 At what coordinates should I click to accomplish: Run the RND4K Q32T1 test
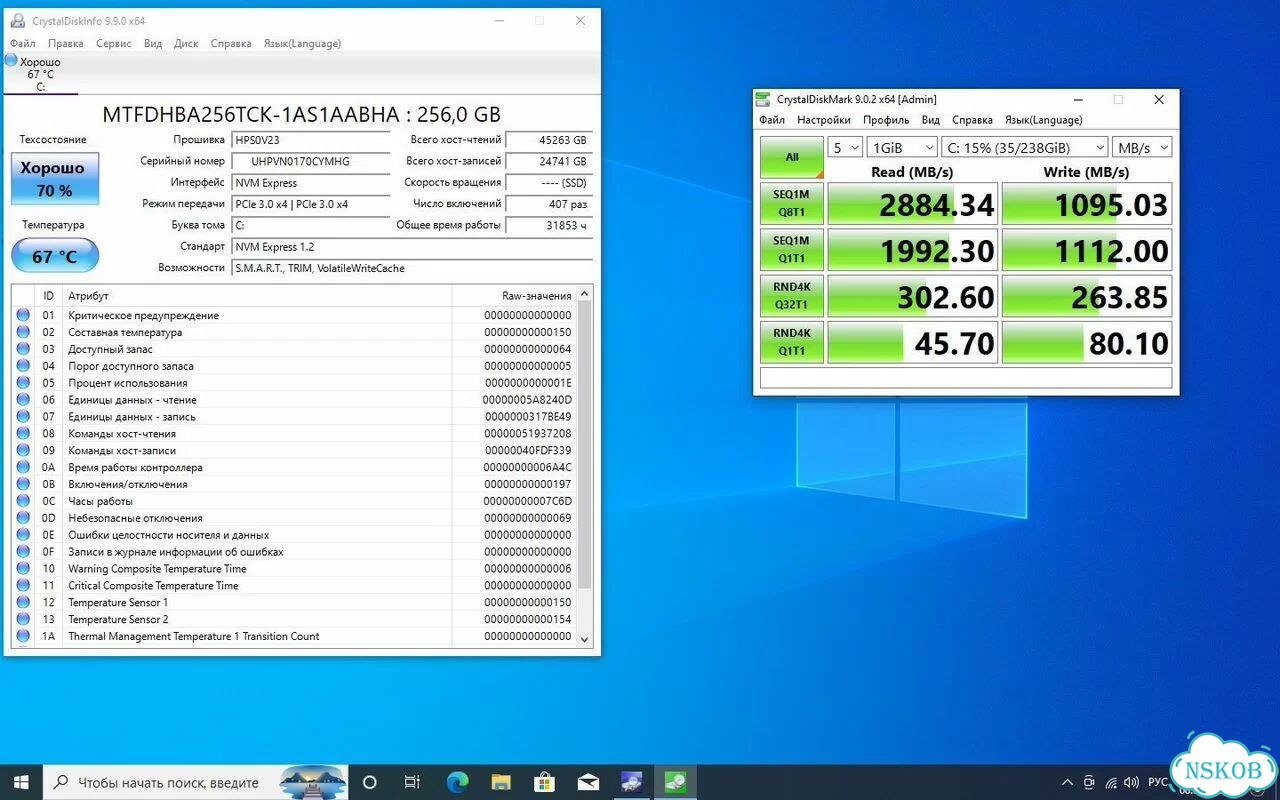point(792,296)
